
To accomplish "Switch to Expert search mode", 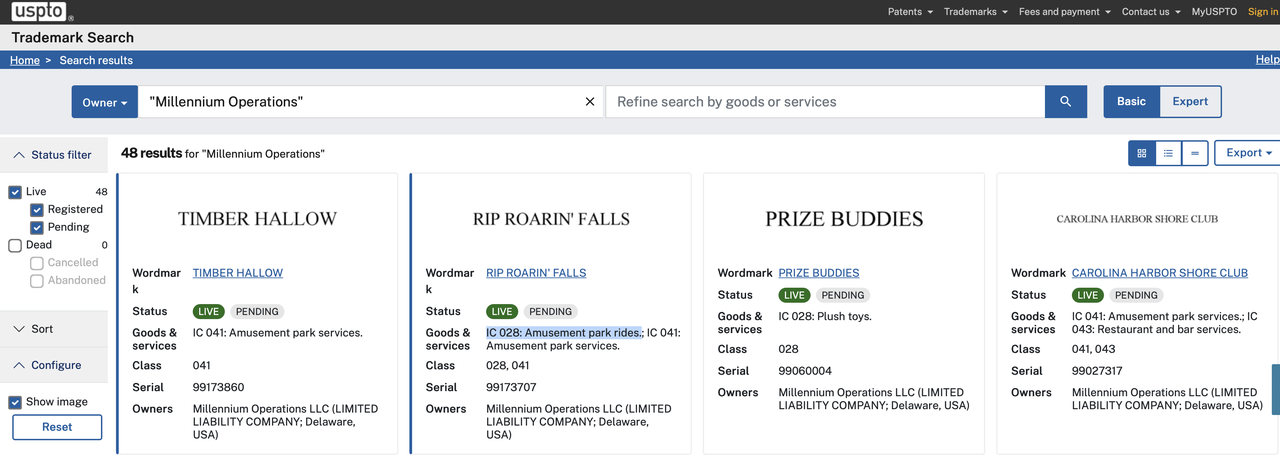I will [x=1190, y=102].
